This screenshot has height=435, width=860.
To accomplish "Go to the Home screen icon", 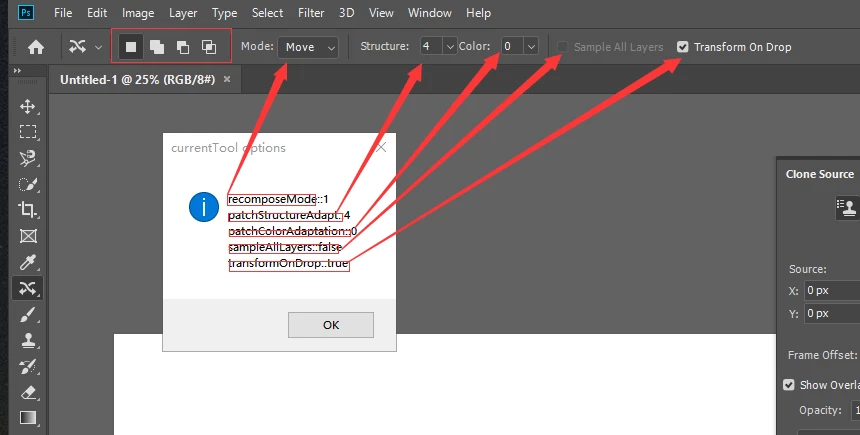I will click(36, 47).
